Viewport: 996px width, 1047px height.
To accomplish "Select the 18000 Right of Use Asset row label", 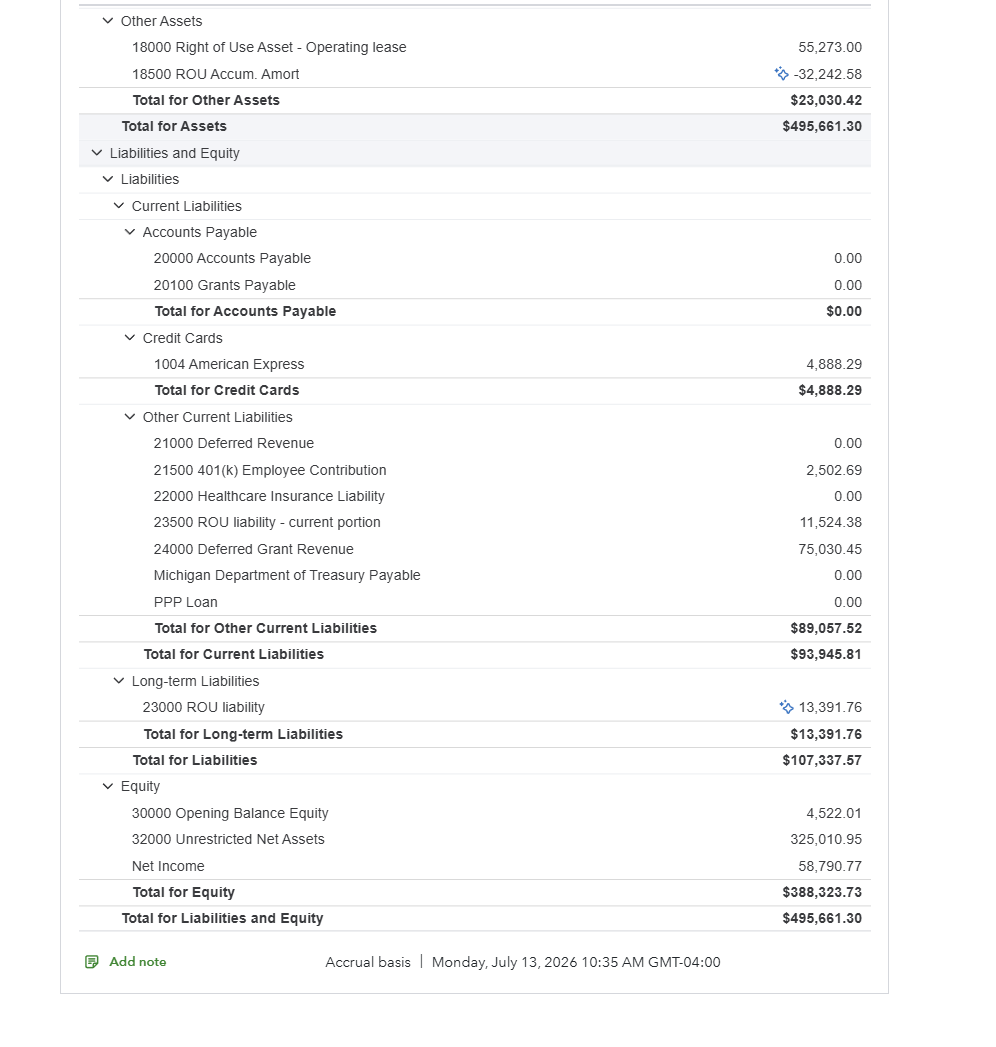I will click(x=269, y=47).
